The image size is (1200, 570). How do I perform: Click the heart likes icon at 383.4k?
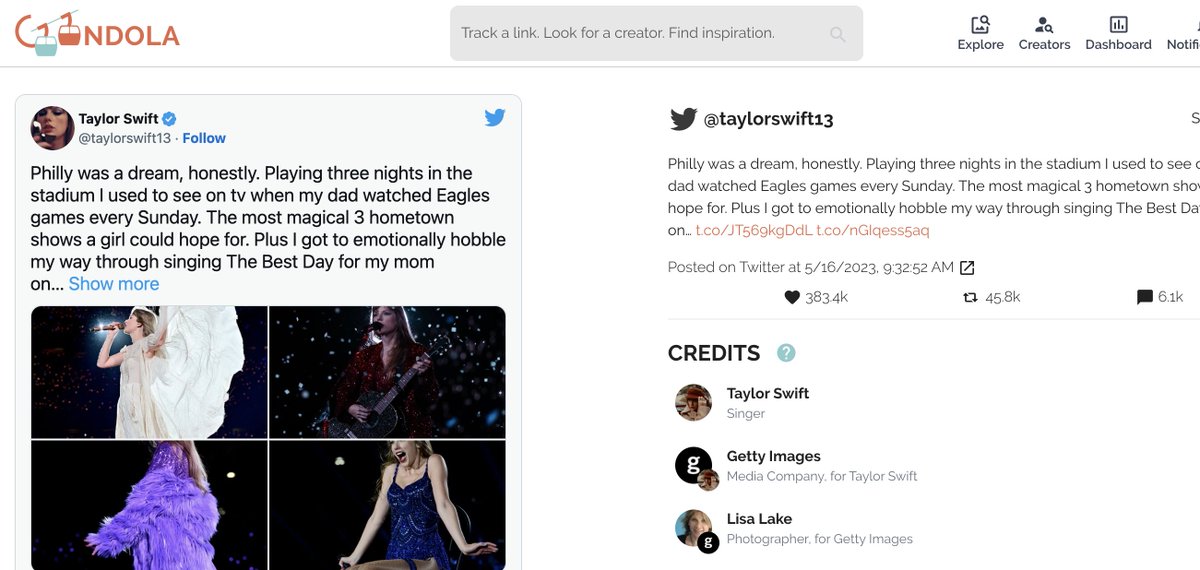[x=792, y=297]
